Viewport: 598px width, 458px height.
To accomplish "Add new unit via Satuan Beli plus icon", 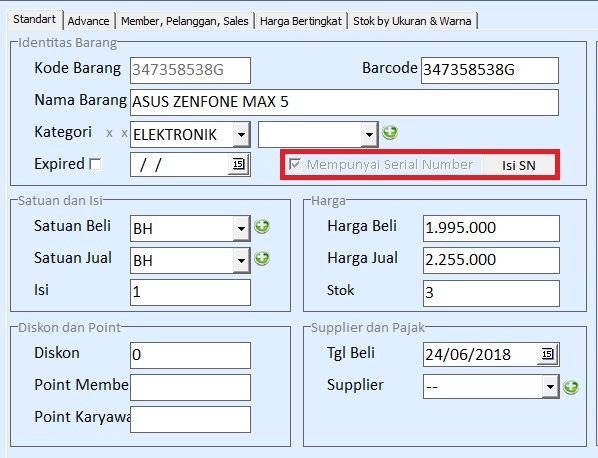I will (x=262, y=227).
